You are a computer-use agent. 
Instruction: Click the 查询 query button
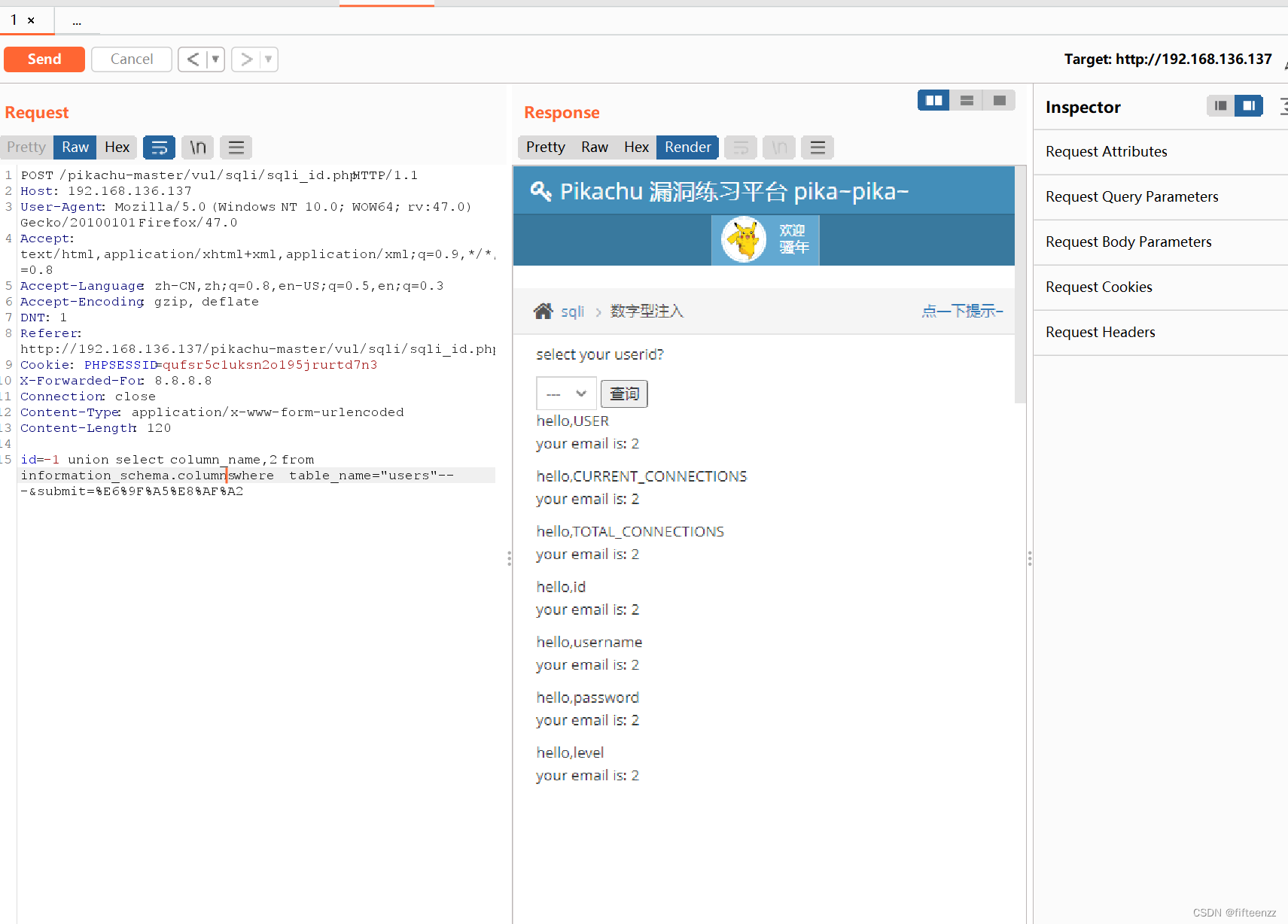[x=624, y=394]
